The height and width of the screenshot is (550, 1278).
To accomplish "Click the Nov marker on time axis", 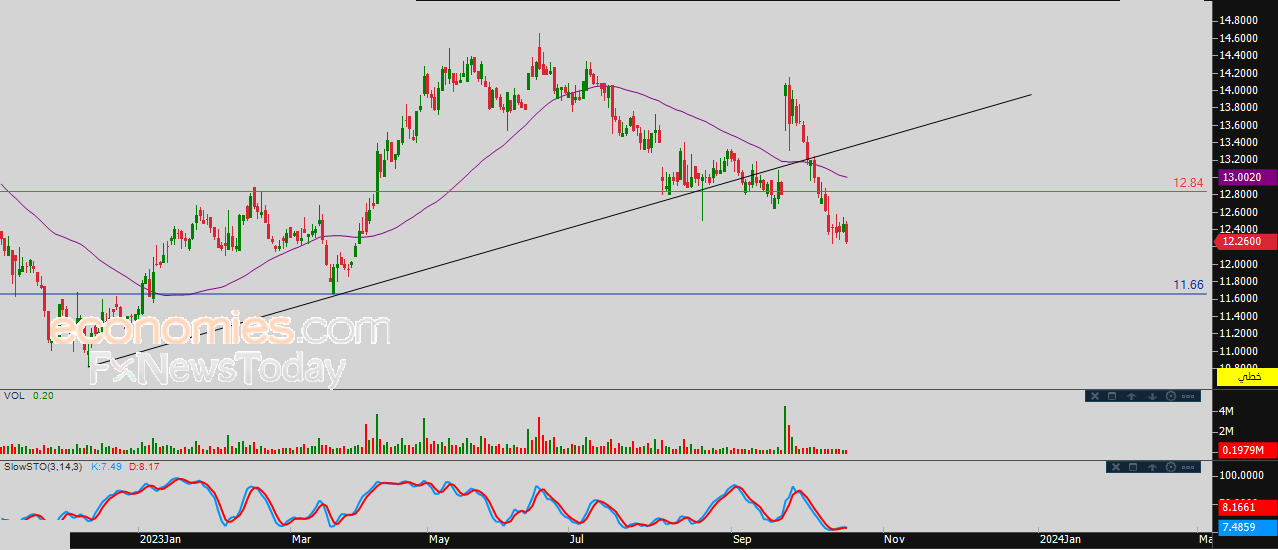I will (894, 539).
